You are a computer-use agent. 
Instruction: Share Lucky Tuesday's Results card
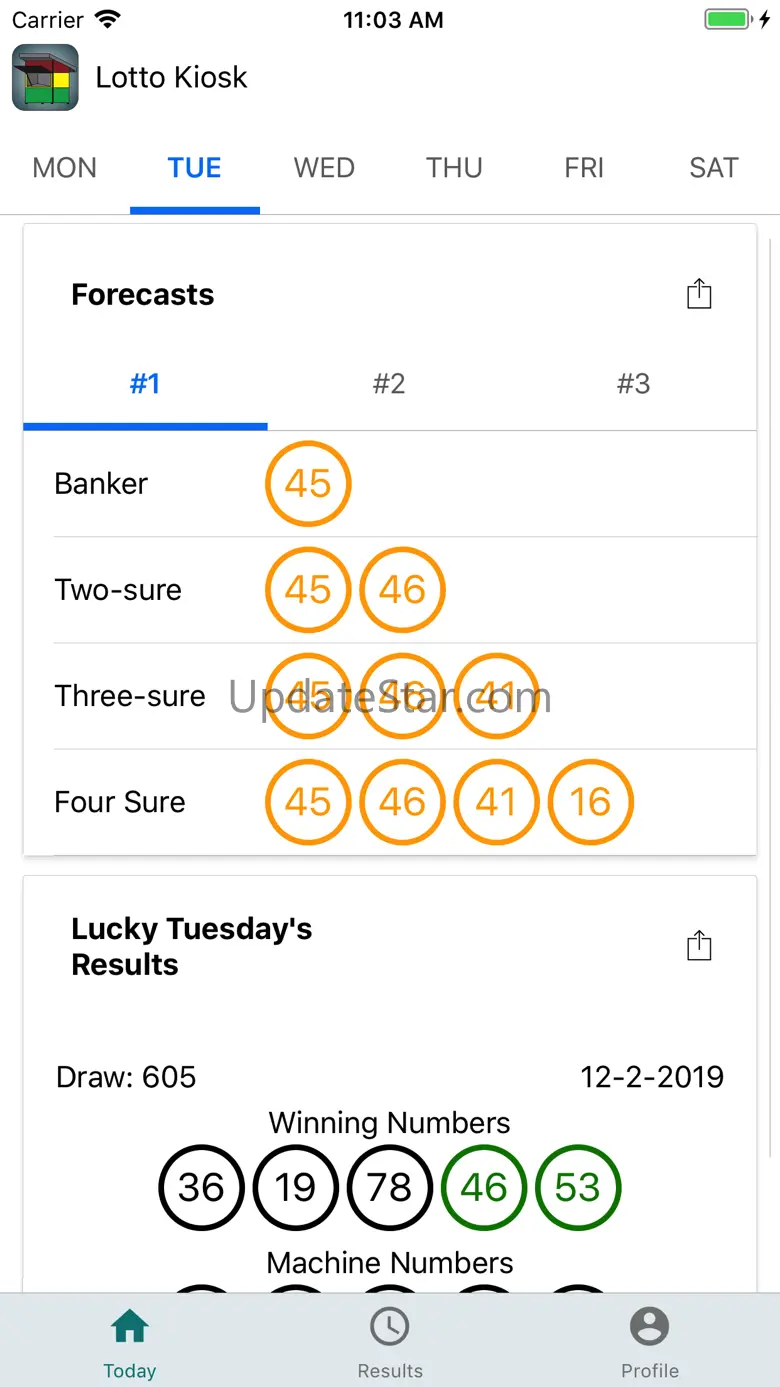click(x=699, y=946)
